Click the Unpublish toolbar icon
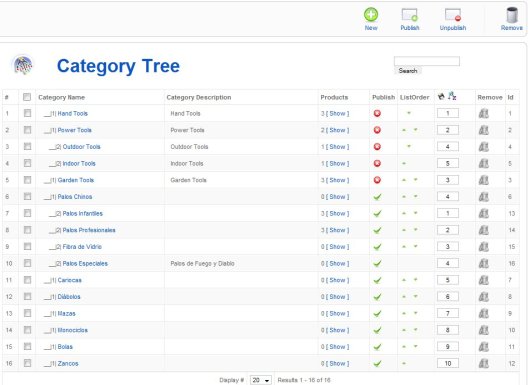The width and height of the screenshot is (530, 385). point(453,15)
